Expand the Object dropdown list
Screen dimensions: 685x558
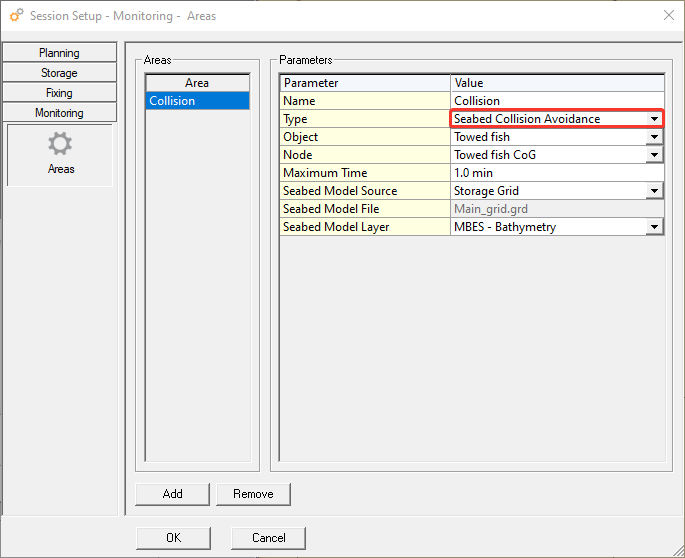655,137
